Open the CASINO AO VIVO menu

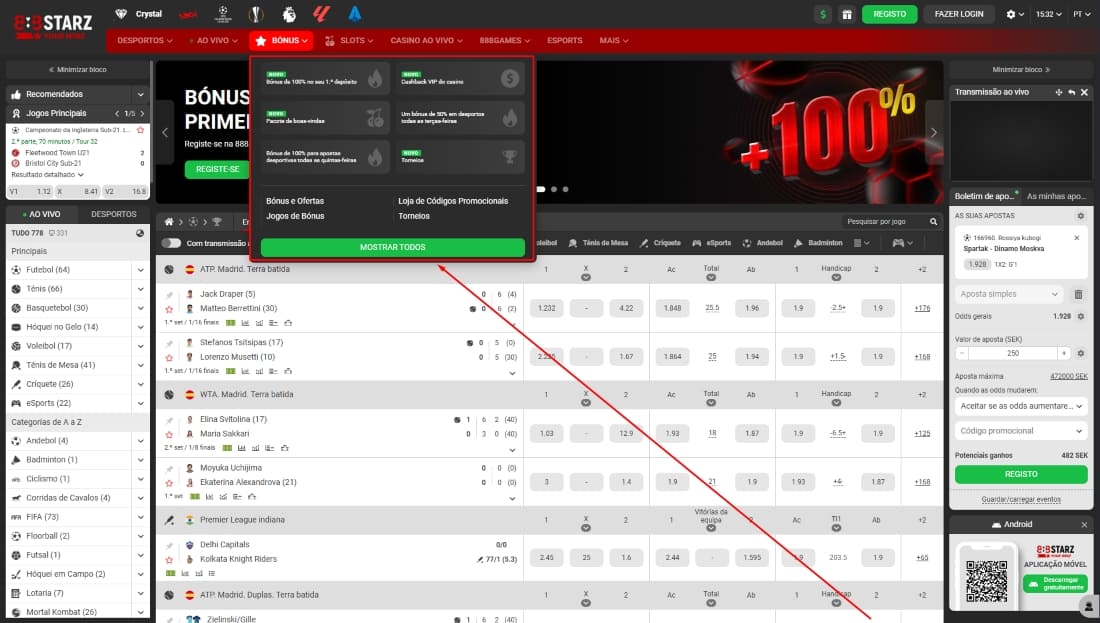point(426,41)
